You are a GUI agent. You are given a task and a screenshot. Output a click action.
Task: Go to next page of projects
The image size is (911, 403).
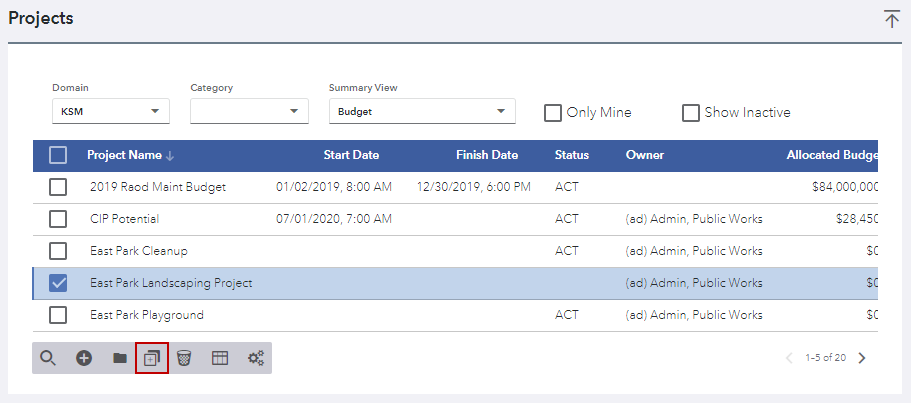coord(862,358)
